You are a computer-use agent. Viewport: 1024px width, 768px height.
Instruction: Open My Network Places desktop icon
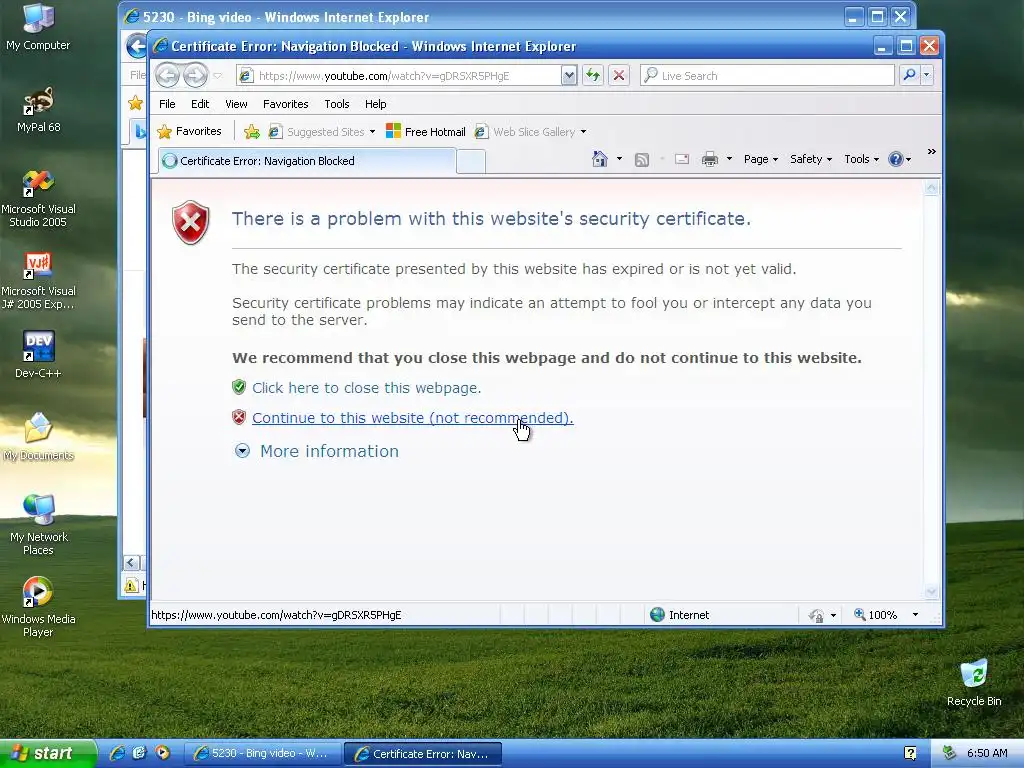pos(38,526)
